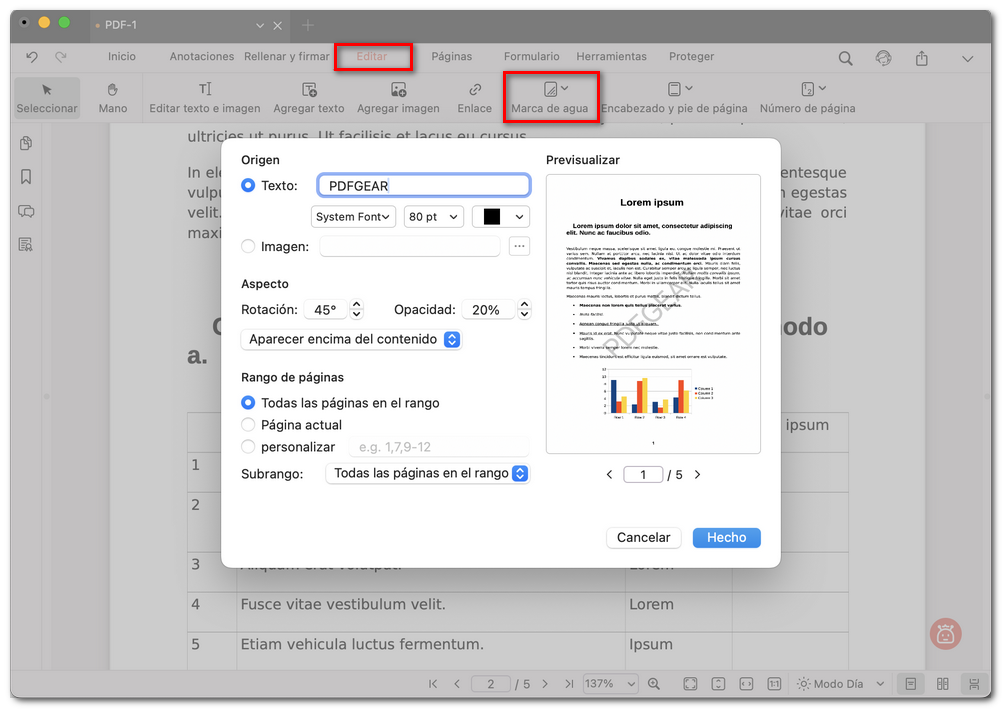
Task: Jump to last page in the status bar
Action: click(569, 684)
